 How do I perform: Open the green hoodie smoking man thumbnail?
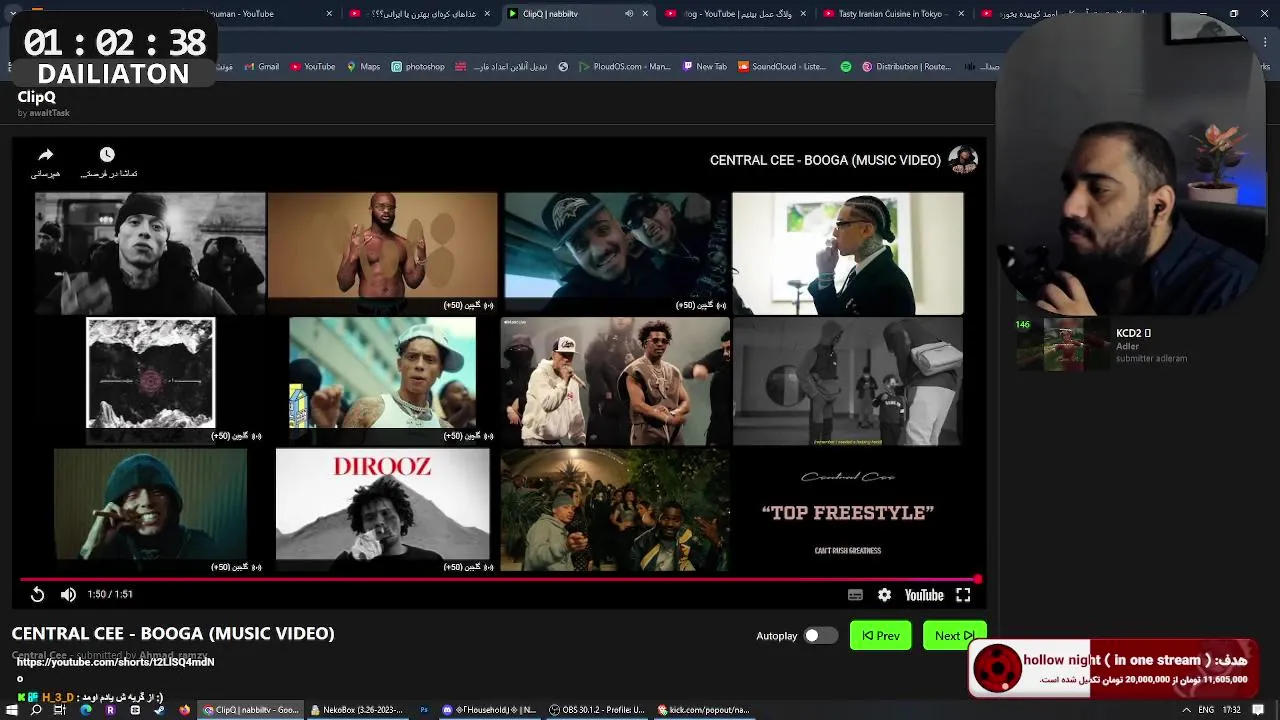pyautogui.click(x=150, y=504)
